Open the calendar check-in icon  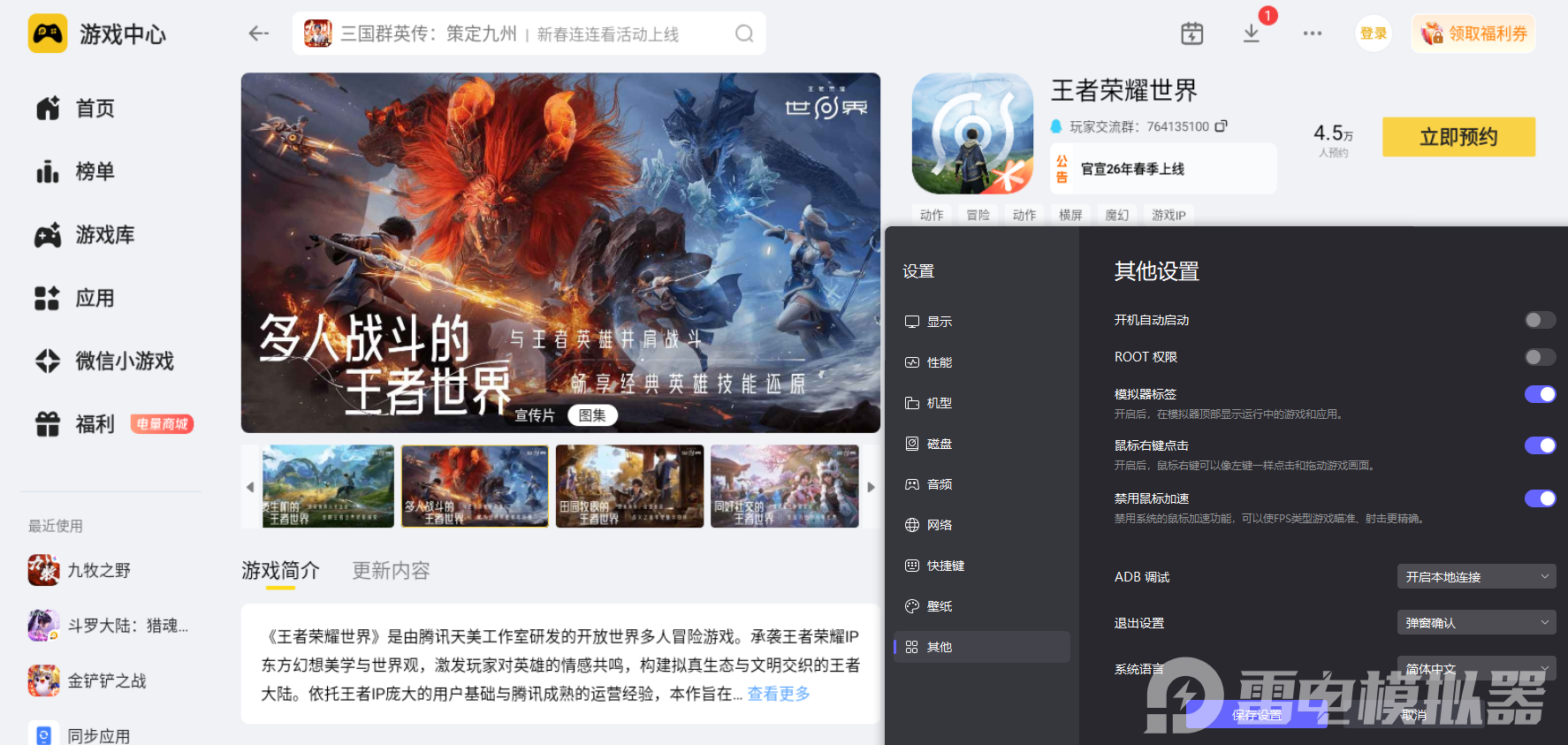click(x=1192, y=34)
